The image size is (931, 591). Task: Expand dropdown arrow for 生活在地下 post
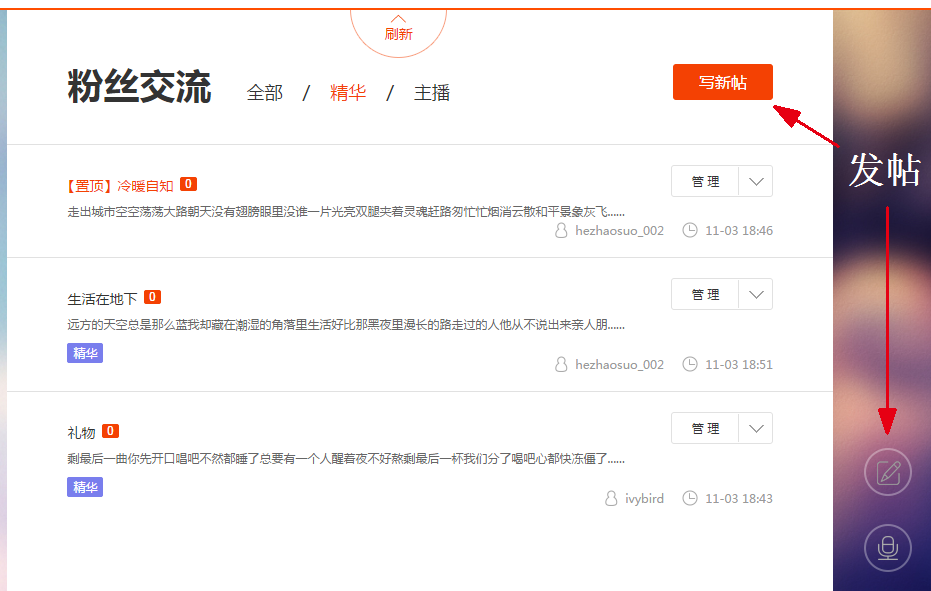tap(756, 294)
